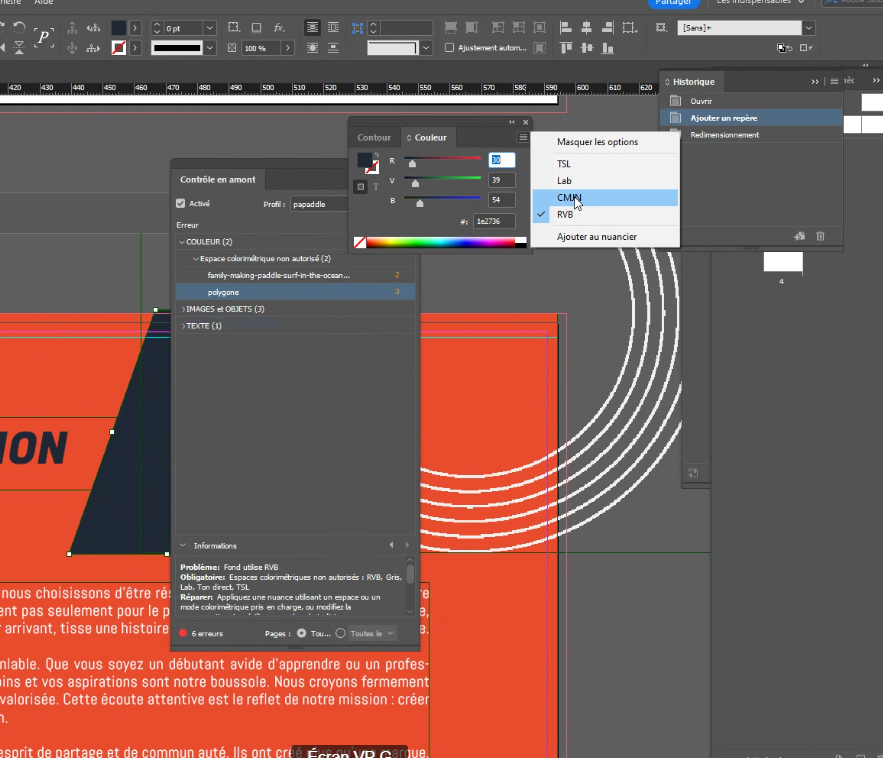Expand IMAGES et OBJETS error group
Viewport: 883px width, 758px height.
click(x=182, y=309)
